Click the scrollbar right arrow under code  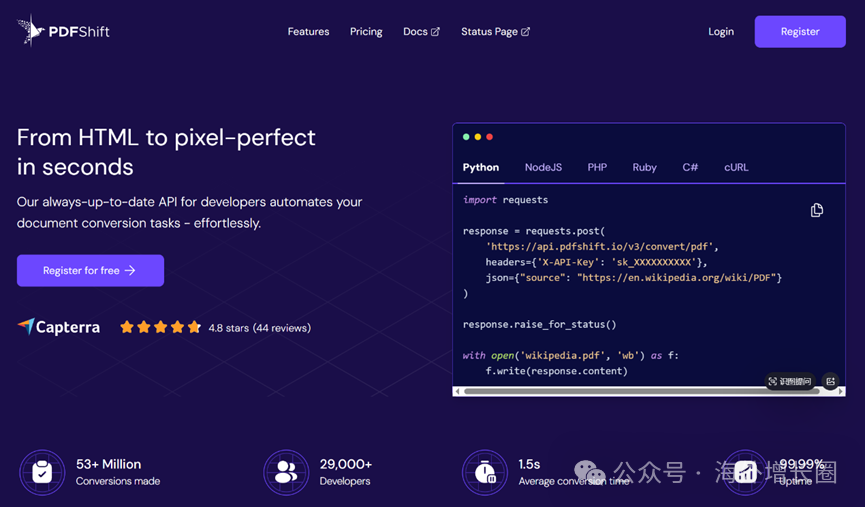point(840,391)
